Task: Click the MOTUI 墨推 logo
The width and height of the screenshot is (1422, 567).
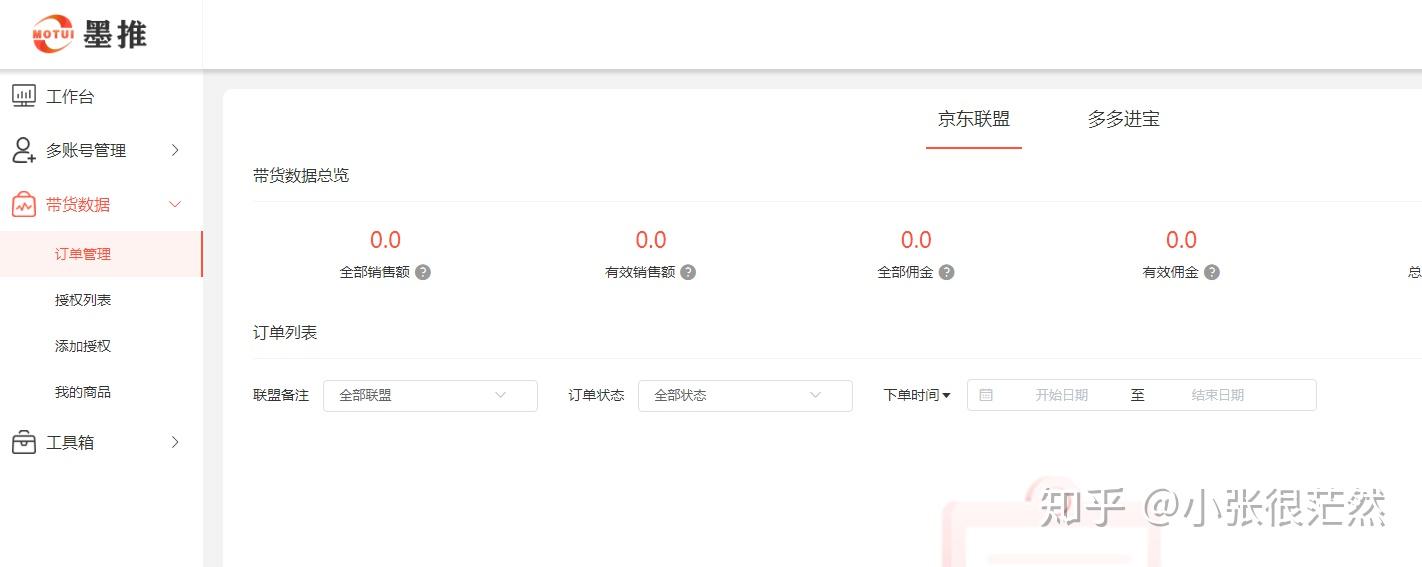Action: (89, 34)
